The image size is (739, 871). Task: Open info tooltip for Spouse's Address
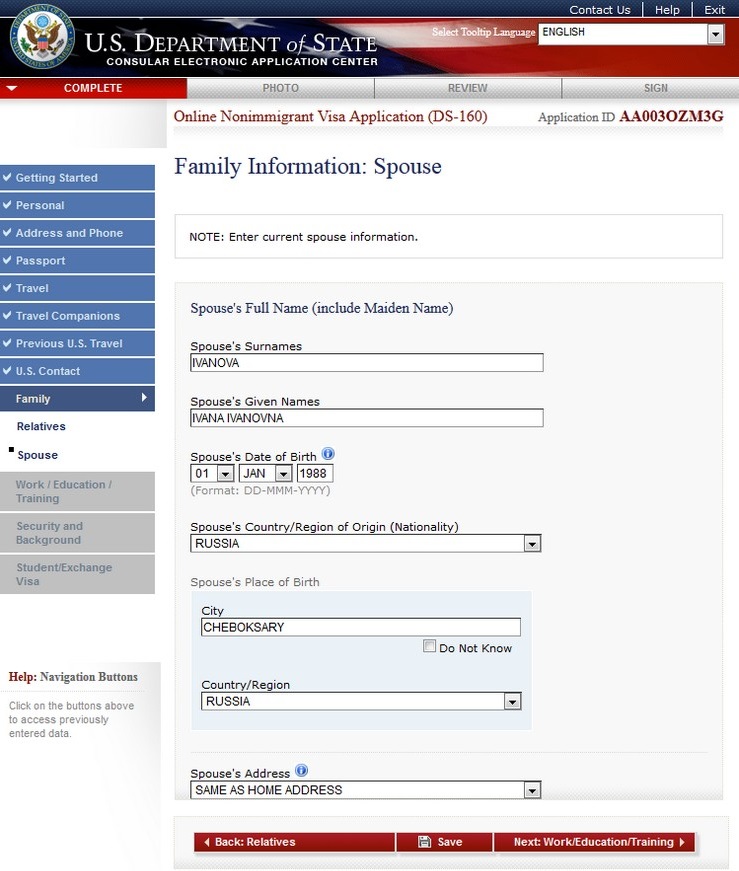click(301, 770)
